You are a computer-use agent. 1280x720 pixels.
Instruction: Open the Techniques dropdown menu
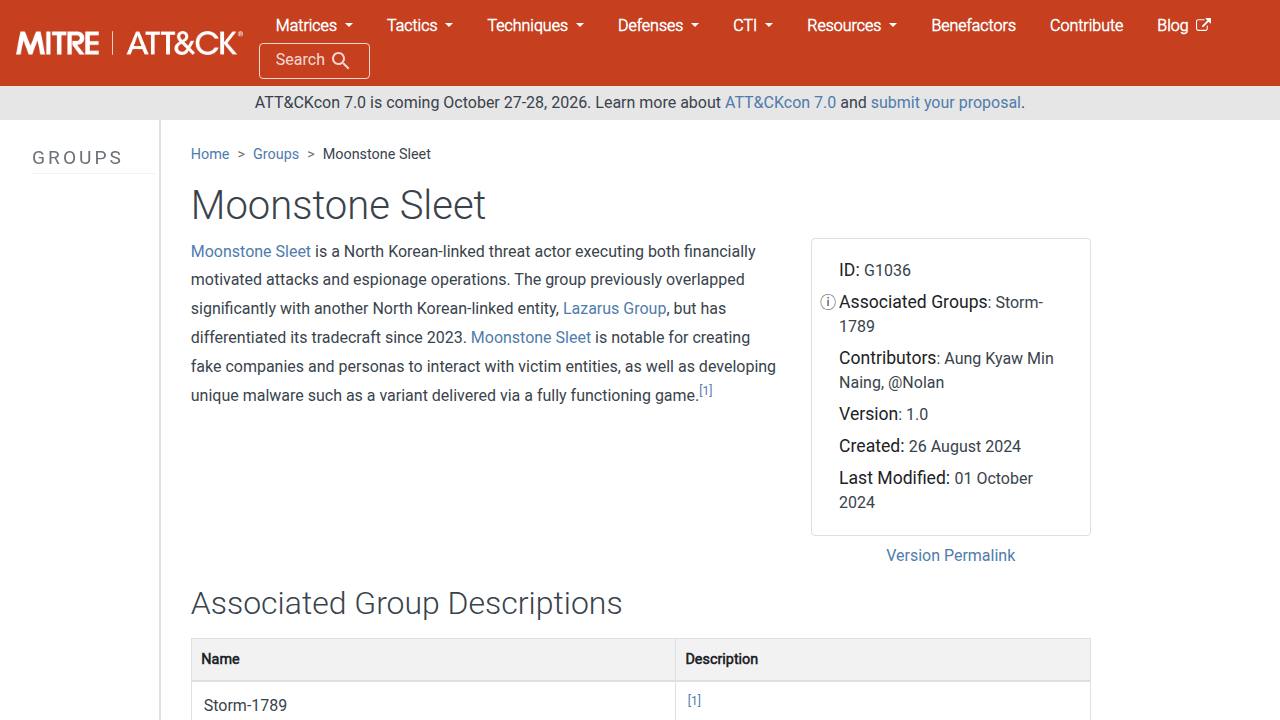tap(535, 25)
